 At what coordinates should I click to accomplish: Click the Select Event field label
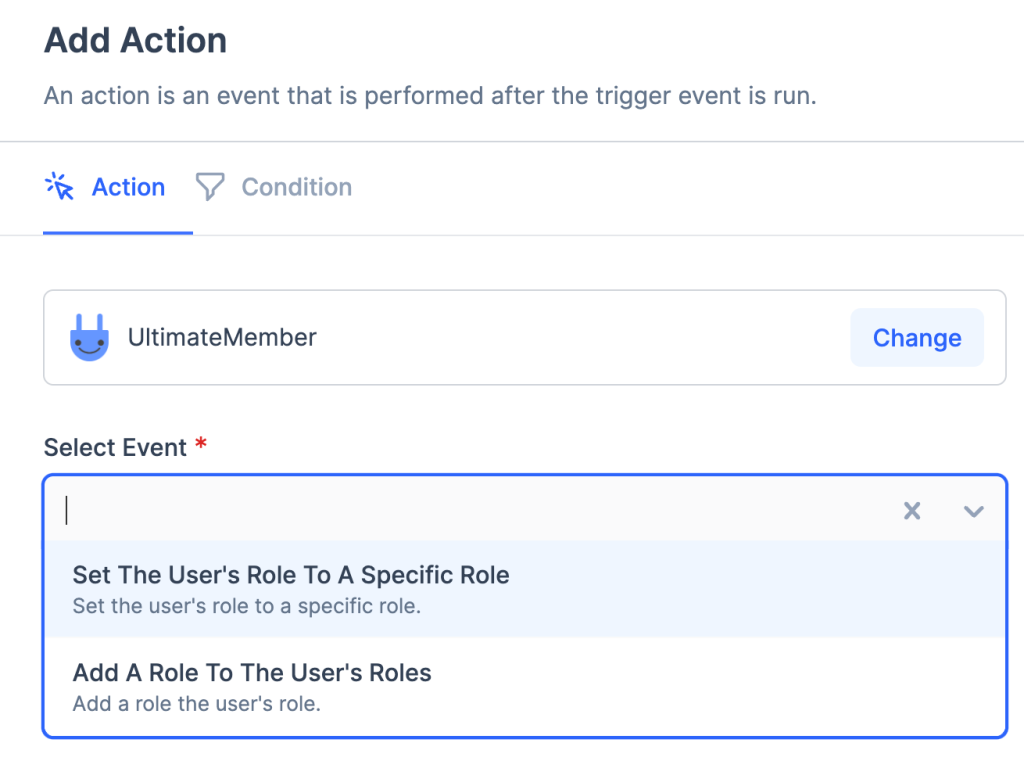115,447
